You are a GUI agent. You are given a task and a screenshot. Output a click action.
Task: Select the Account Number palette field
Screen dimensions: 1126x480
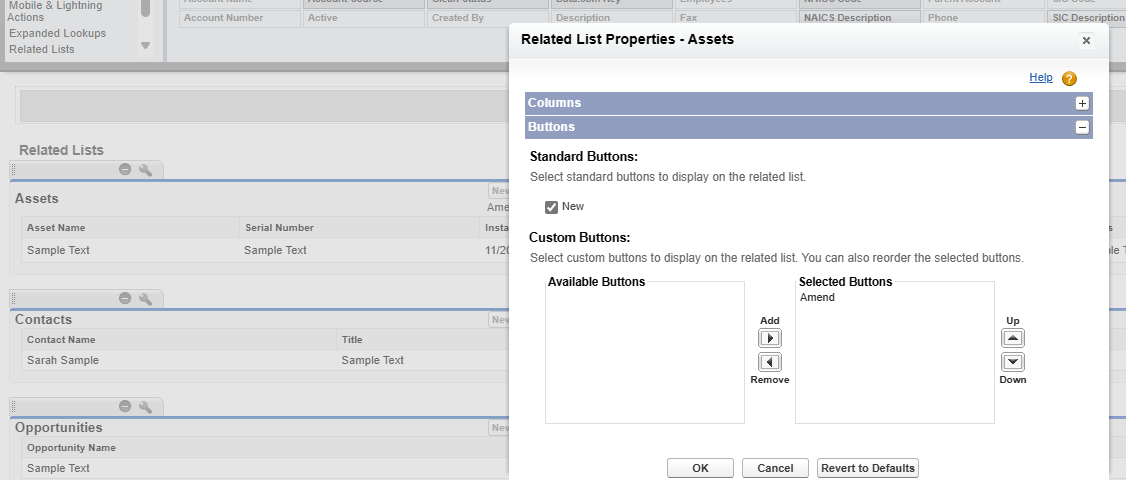click(240, 18)
